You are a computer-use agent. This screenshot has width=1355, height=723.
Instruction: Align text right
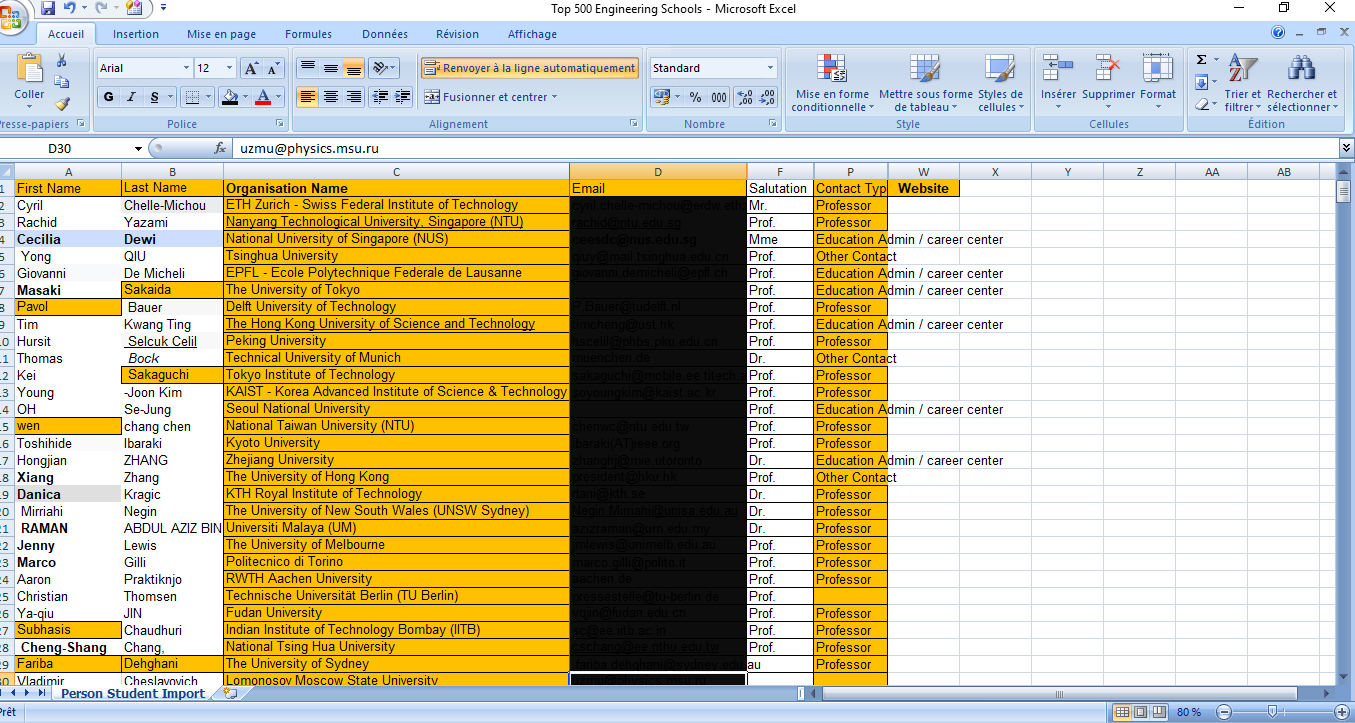click(x=353, y=97)
